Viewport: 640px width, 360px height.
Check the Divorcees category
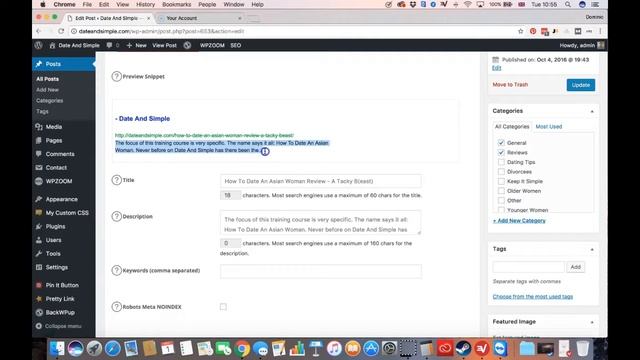[x=501, y=172]
